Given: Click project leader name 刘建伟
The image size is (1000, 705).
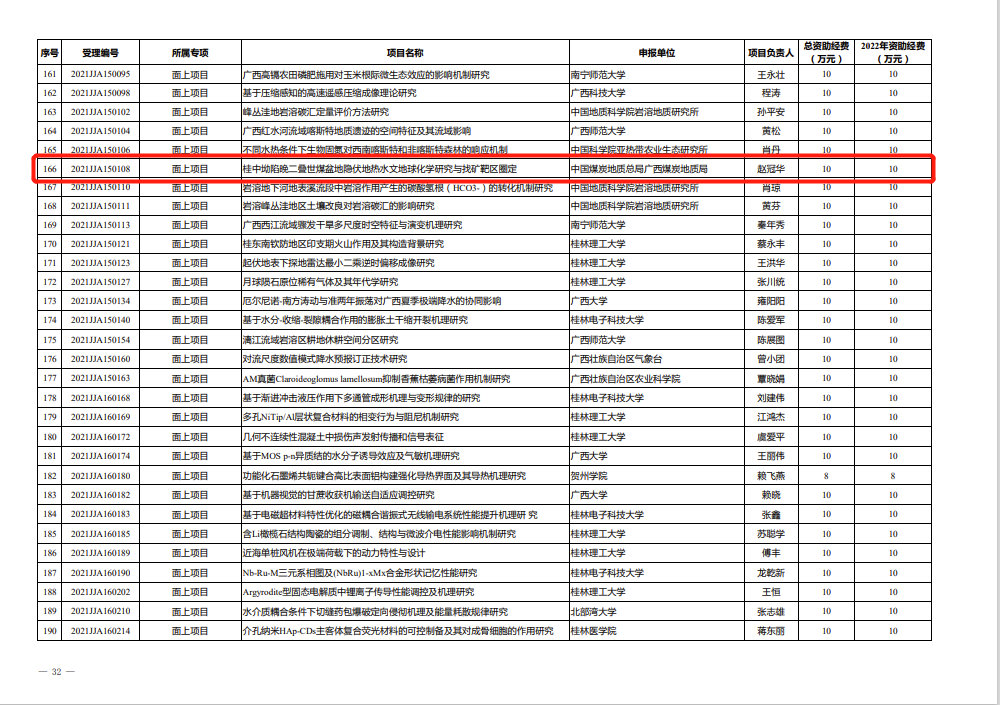Looking at the screenshot, I should click(771, 398).
